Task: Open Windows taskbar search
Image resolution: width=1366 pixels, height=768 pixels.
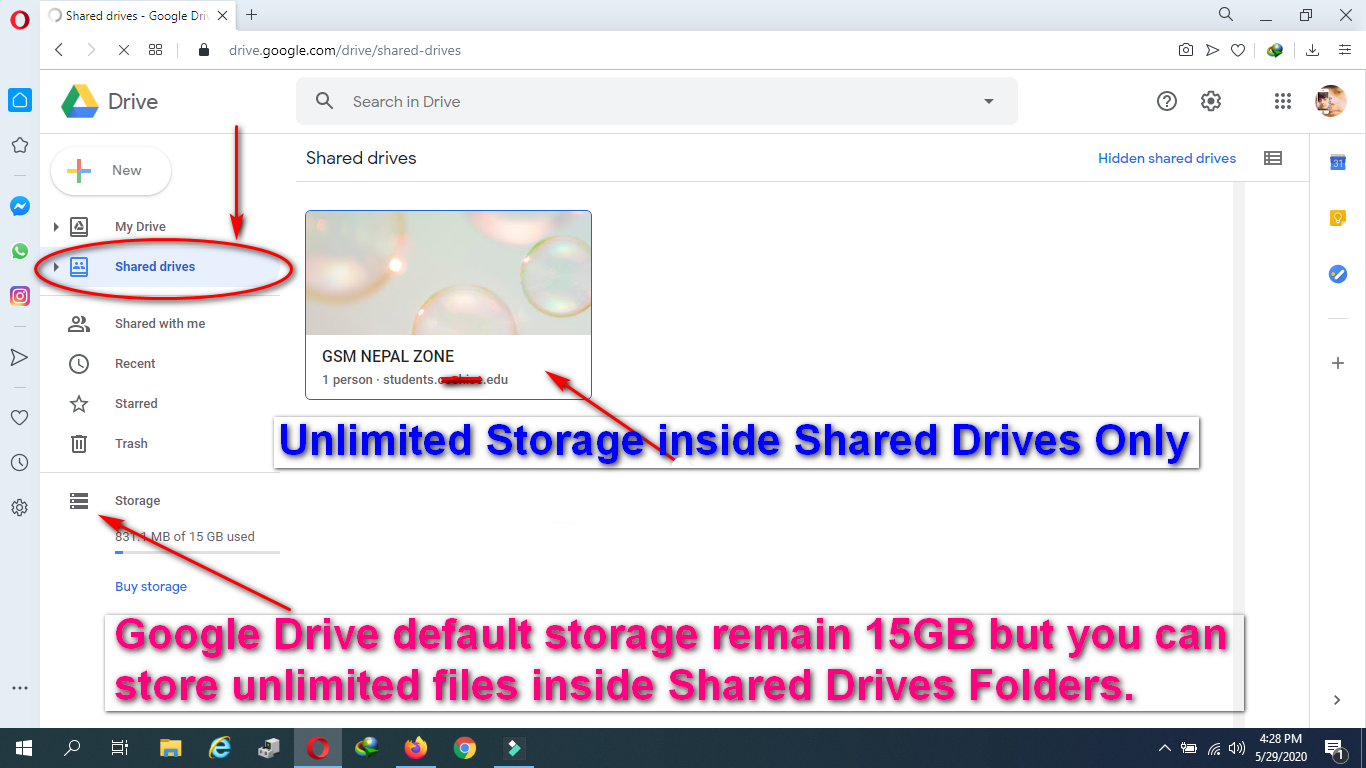Action: (x=72, y=747)
